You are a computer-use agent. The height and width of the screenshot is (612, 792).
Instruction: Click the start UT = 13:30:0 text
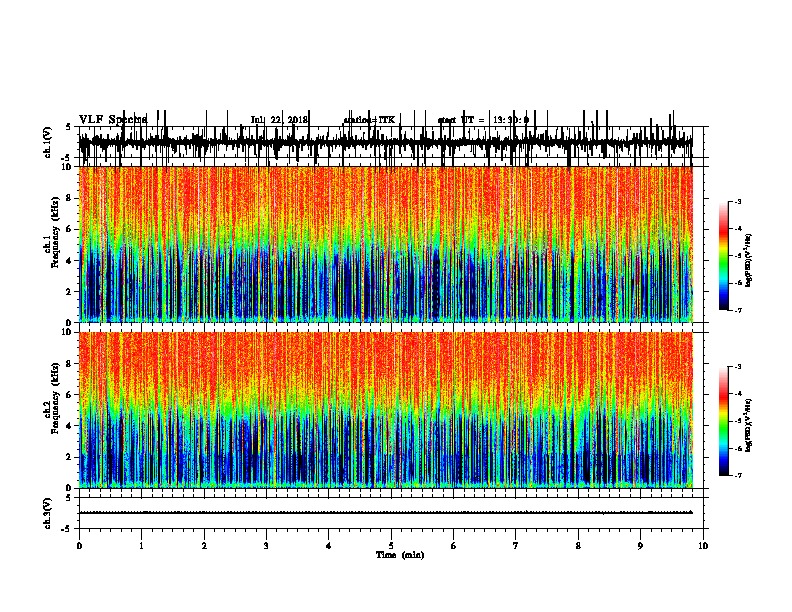click(483, 120)
